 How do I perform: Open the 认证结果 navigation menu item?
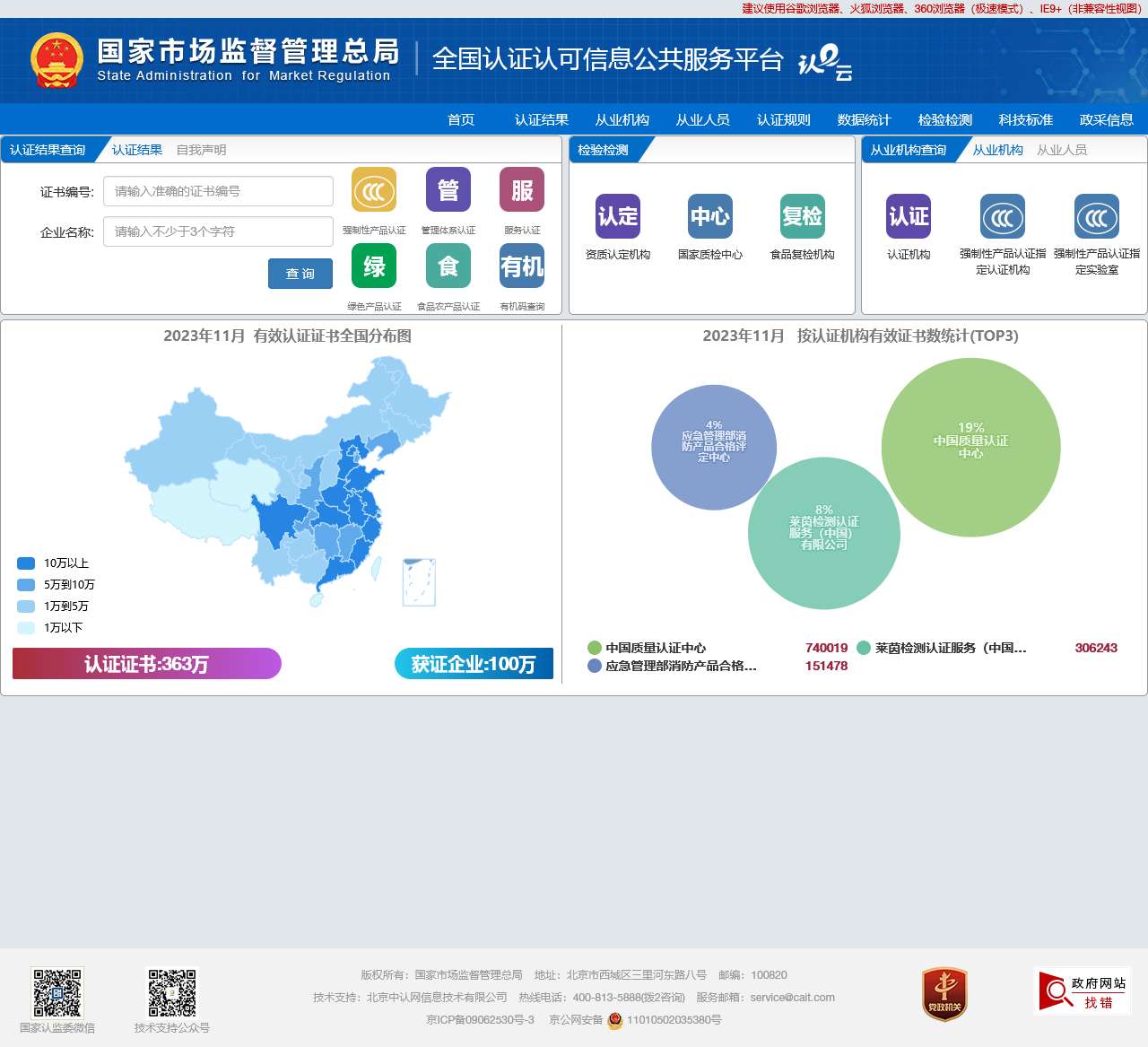click(x=542, y=119)
